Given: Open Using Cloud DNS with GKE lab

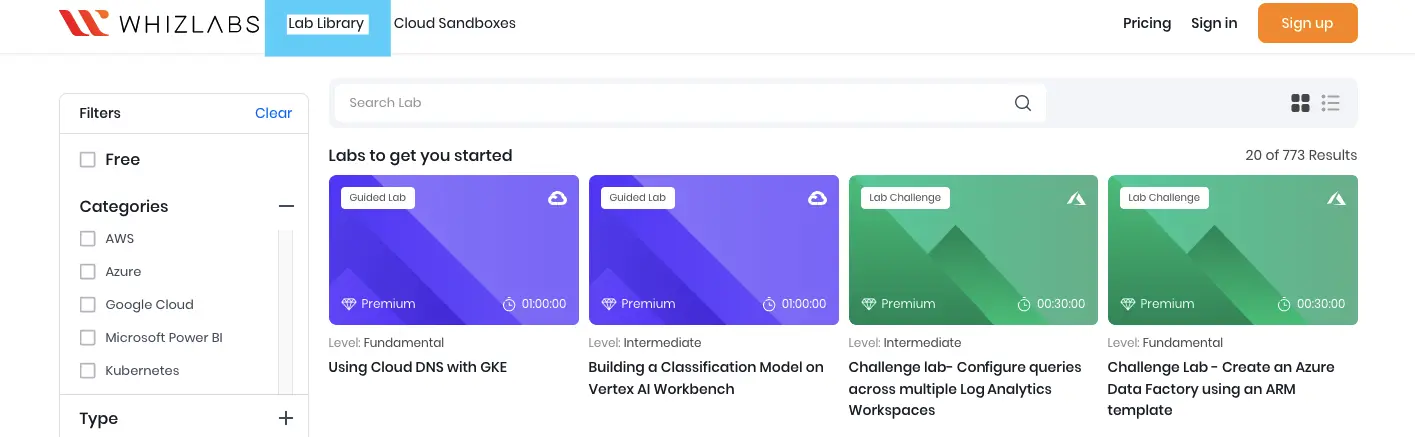Looking at the screenshot, I should click(418, 367).
